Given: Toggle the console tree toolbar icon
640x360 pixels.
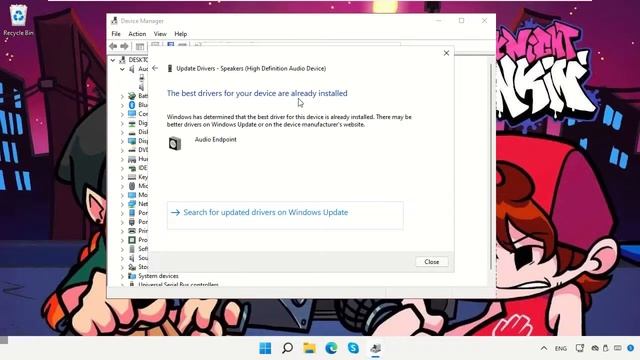Looking at the screenshot, I should tap(140, 47).
